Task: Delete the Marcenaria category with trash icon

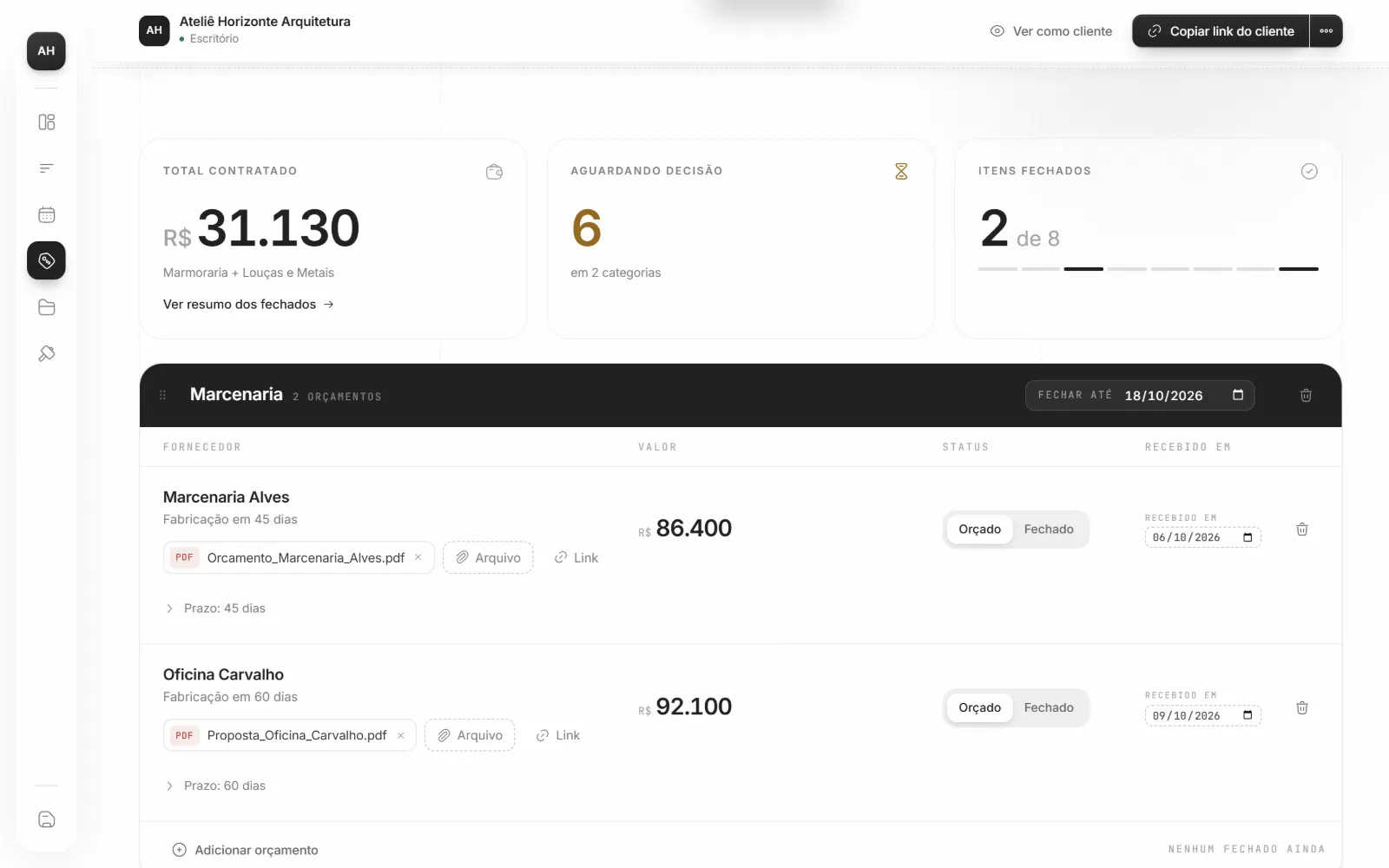Action: [1306, 396]
